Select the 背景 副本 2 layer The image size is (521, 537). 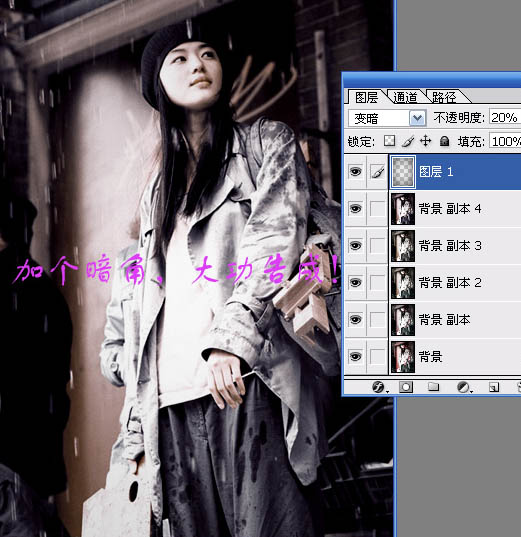point(455,283)
